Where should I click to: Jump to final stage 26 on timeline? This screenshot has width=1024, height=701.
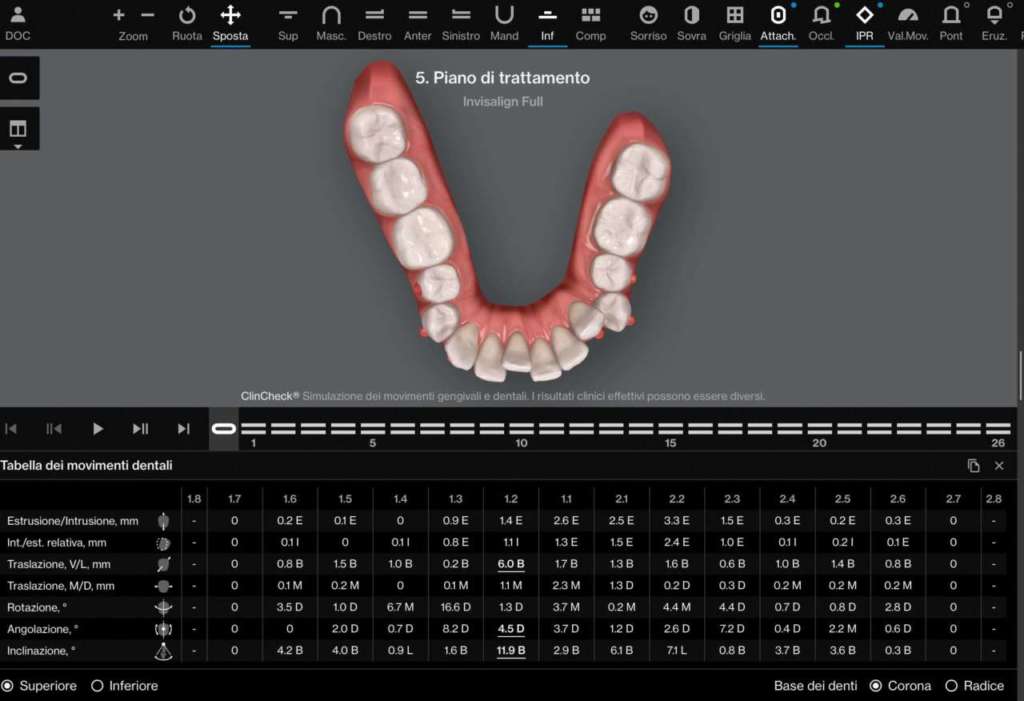[999, 429]
